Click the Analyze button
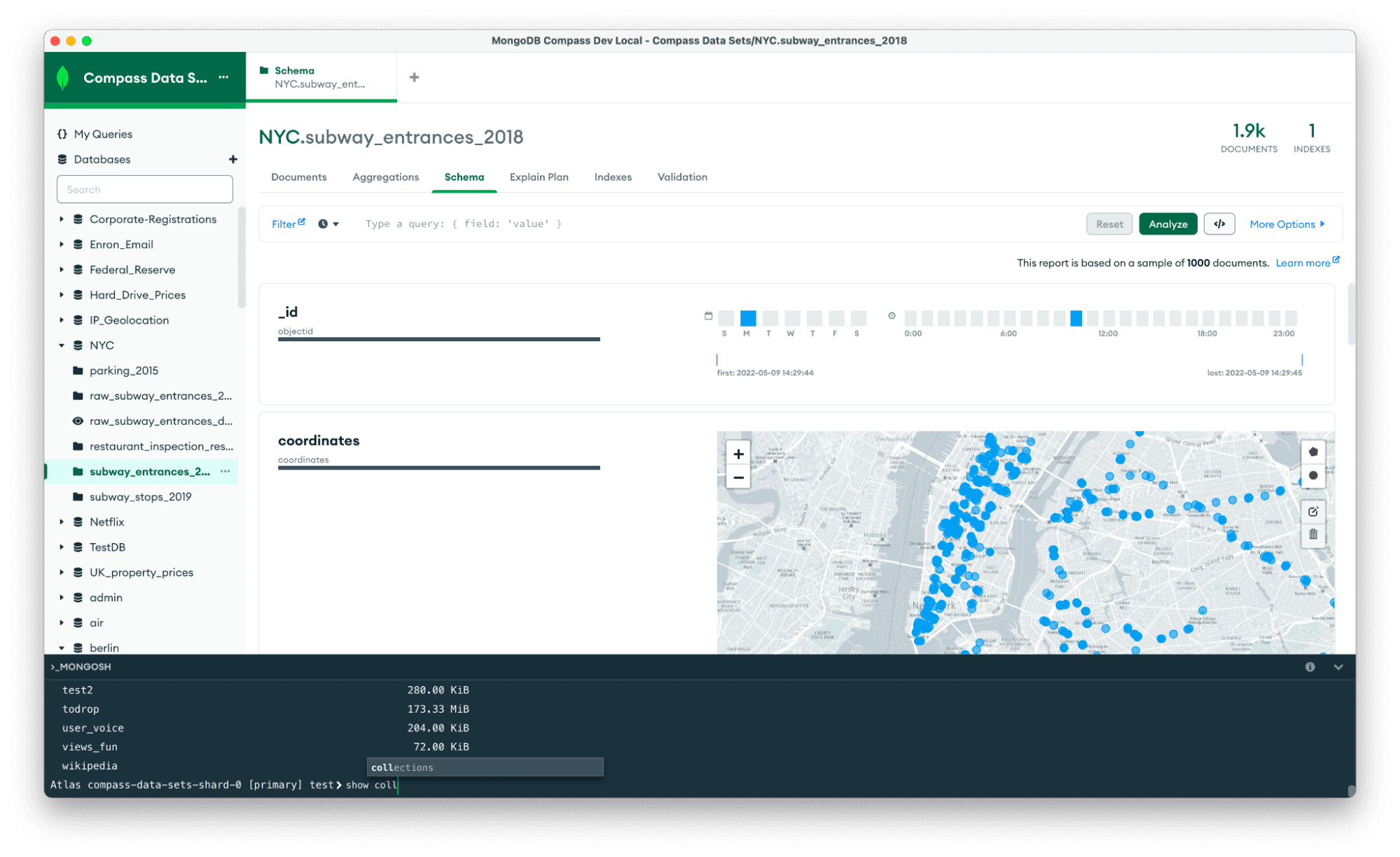Screen dimensions: 1400x857 coord(1167,224)
